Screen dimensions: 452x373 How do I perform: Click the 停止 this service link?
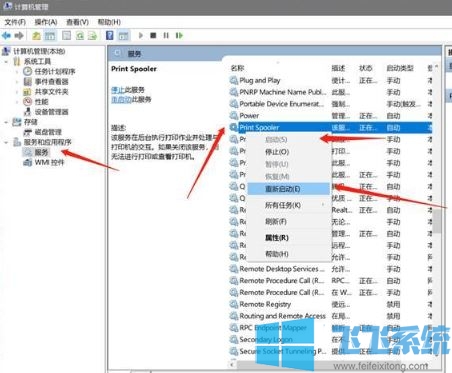(118, 90)
